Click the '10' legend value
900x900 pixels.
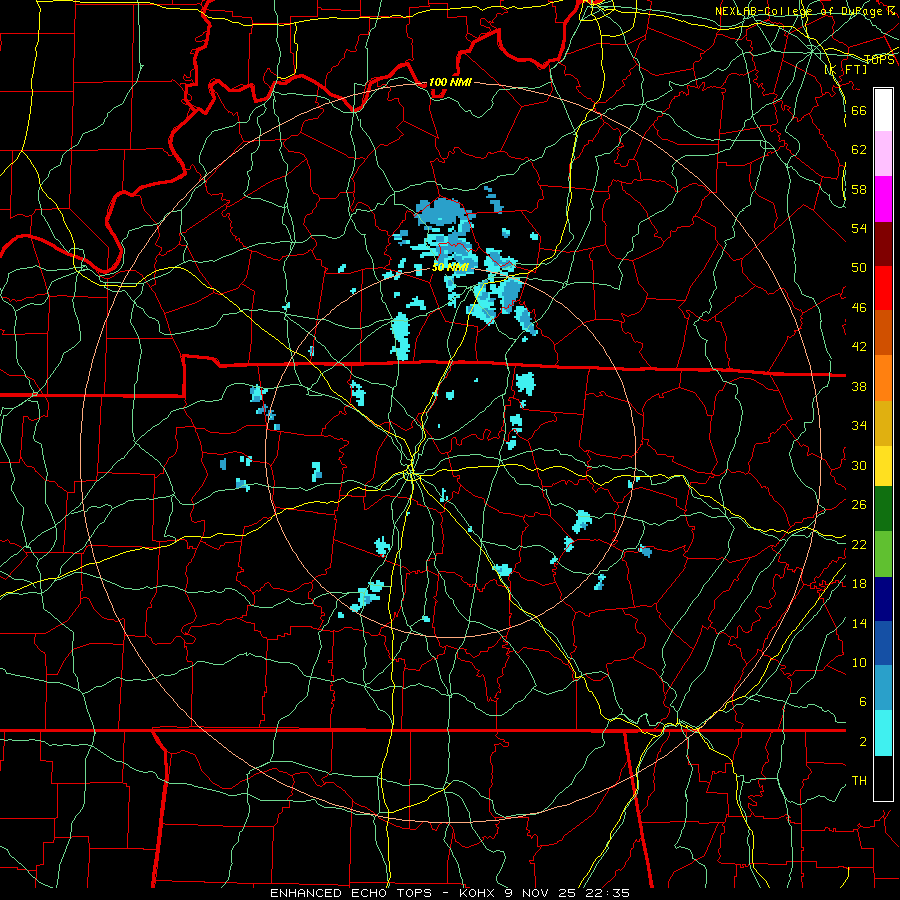coord(859,662)
